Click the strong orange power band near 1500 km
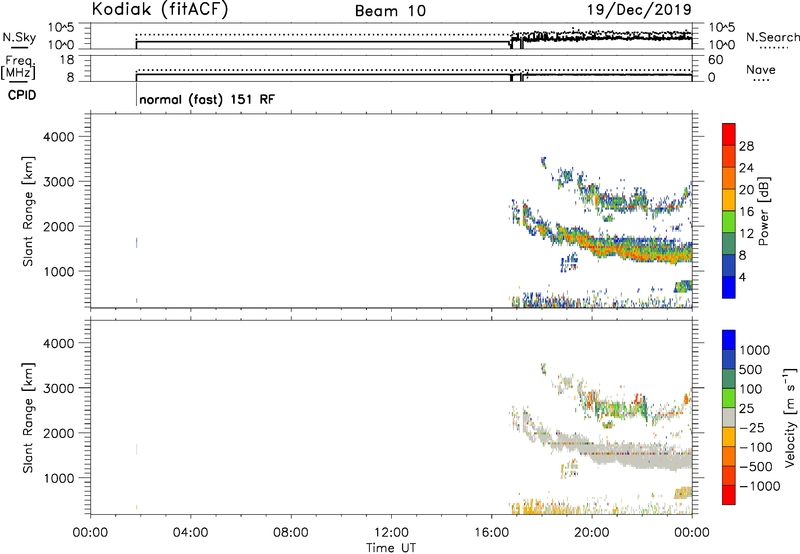 tap(617, 249)
